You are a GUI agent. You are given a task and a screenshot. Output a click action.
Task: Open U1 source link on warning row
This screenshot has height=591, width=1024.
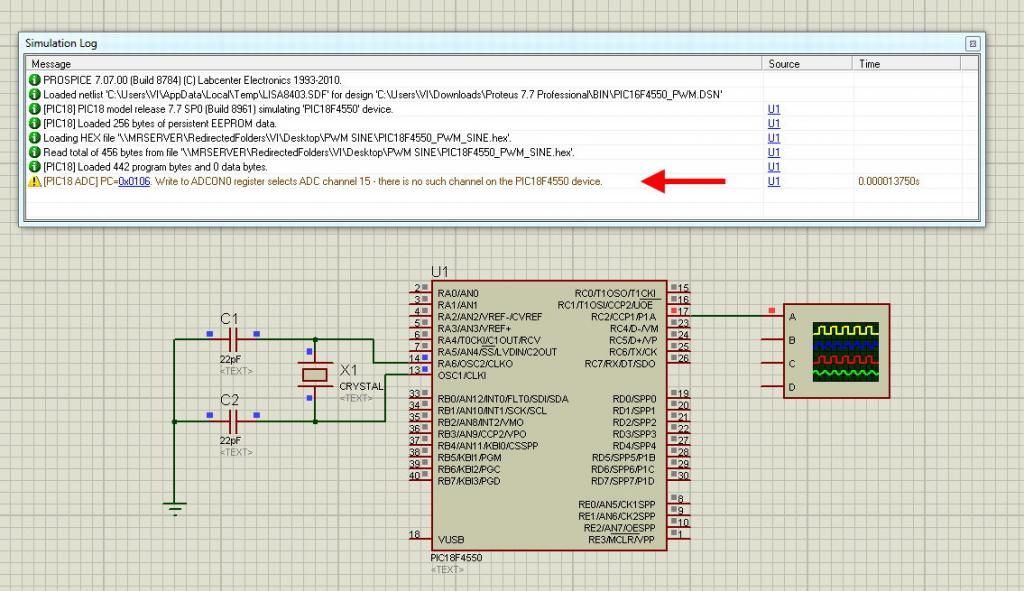pyautogui.click(x=774, y=181)
